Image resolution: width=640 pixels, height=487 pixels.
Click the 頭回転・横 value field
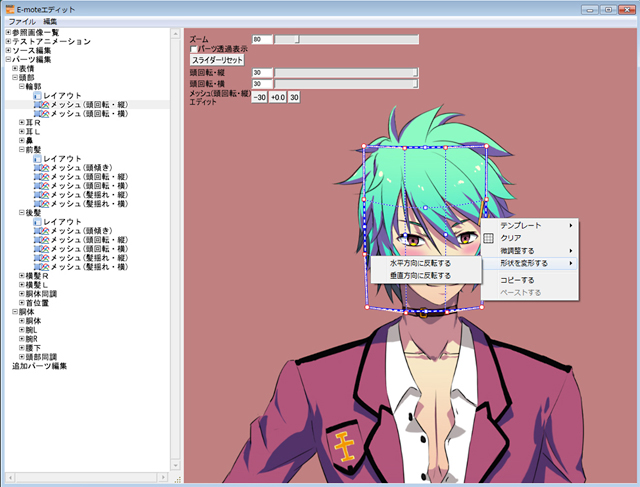[x=262, y=84]
